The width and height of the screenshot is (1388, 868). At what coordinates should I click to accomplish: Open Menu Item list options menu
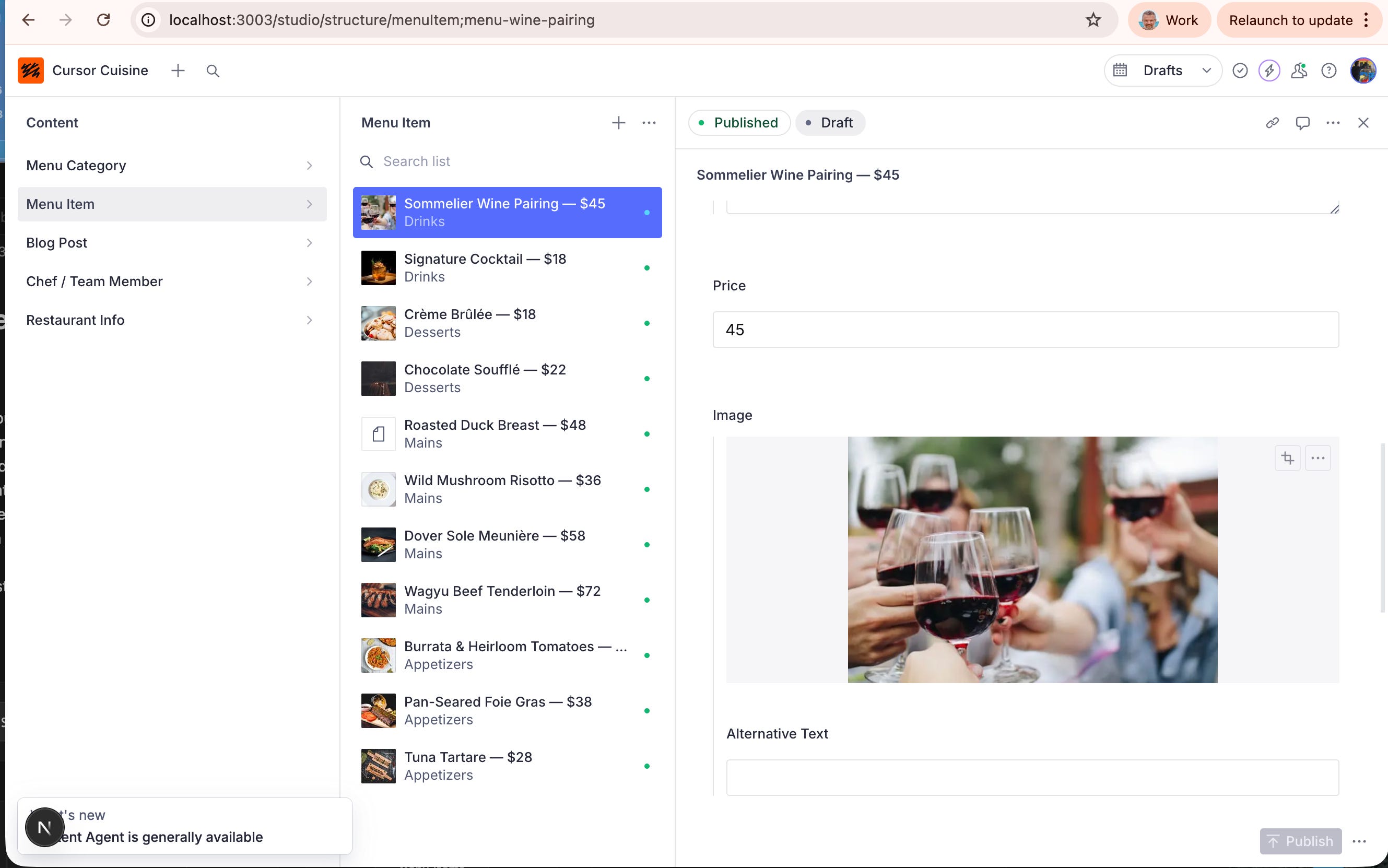pos(649,123)
